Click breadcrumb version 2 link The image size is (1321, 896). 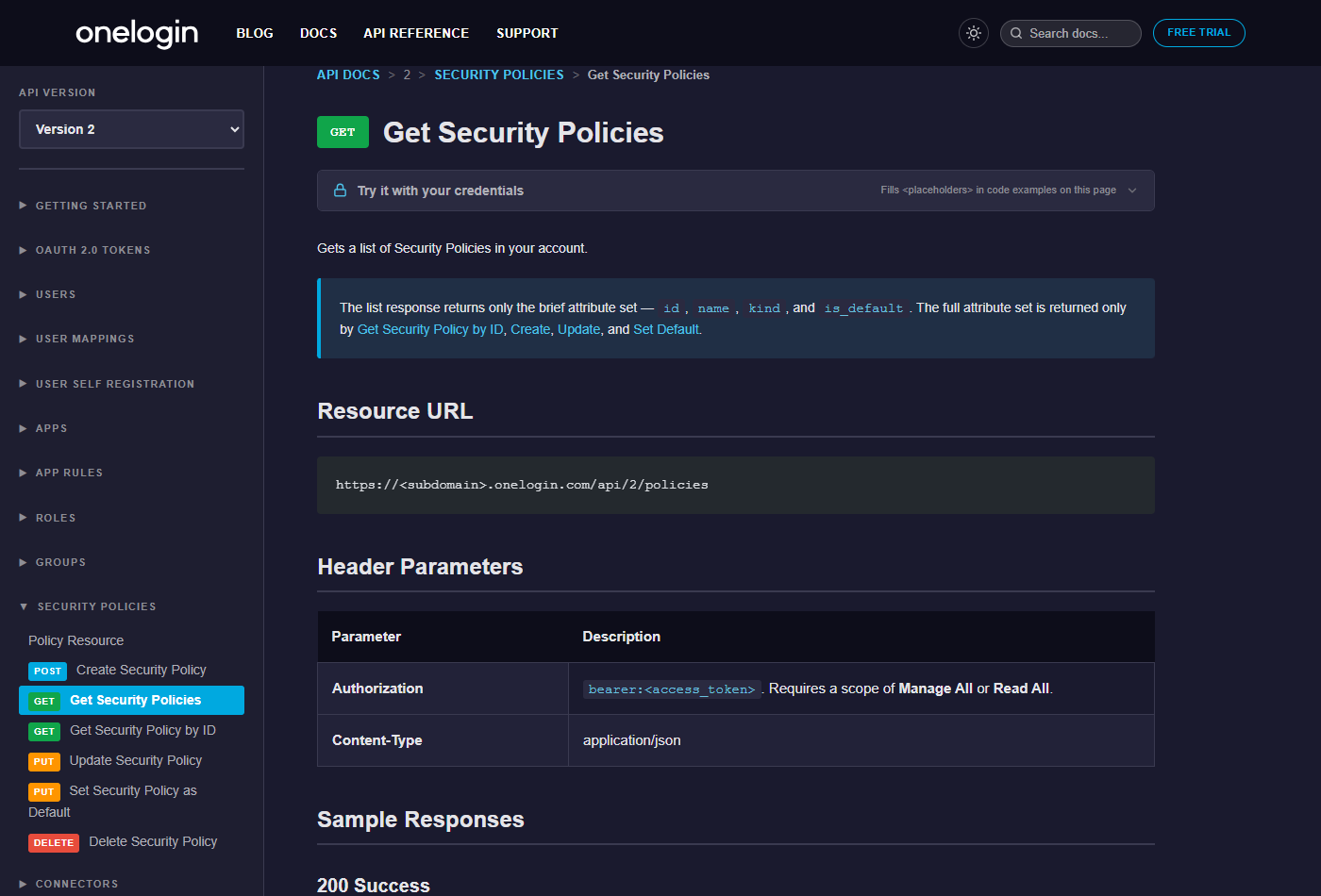click(x=407, y=75)
